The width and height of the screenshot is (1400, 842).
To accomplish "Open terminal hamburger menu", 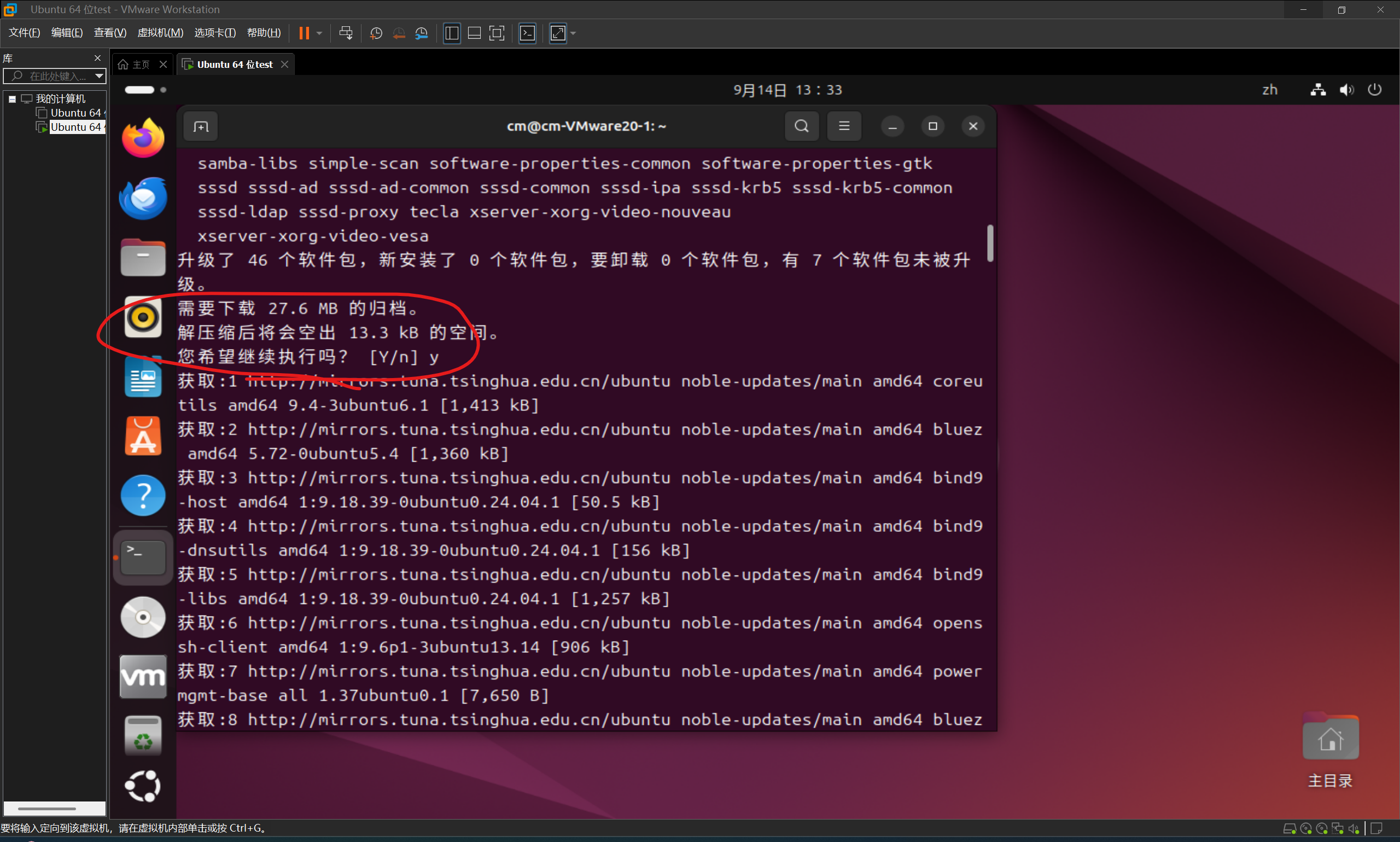I will click(x=844, y=126).
